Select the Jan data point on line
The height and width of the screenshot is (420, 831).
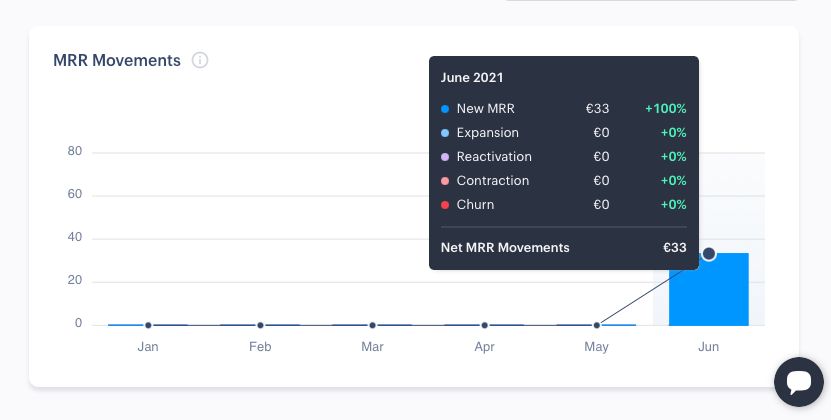point(148,325)
